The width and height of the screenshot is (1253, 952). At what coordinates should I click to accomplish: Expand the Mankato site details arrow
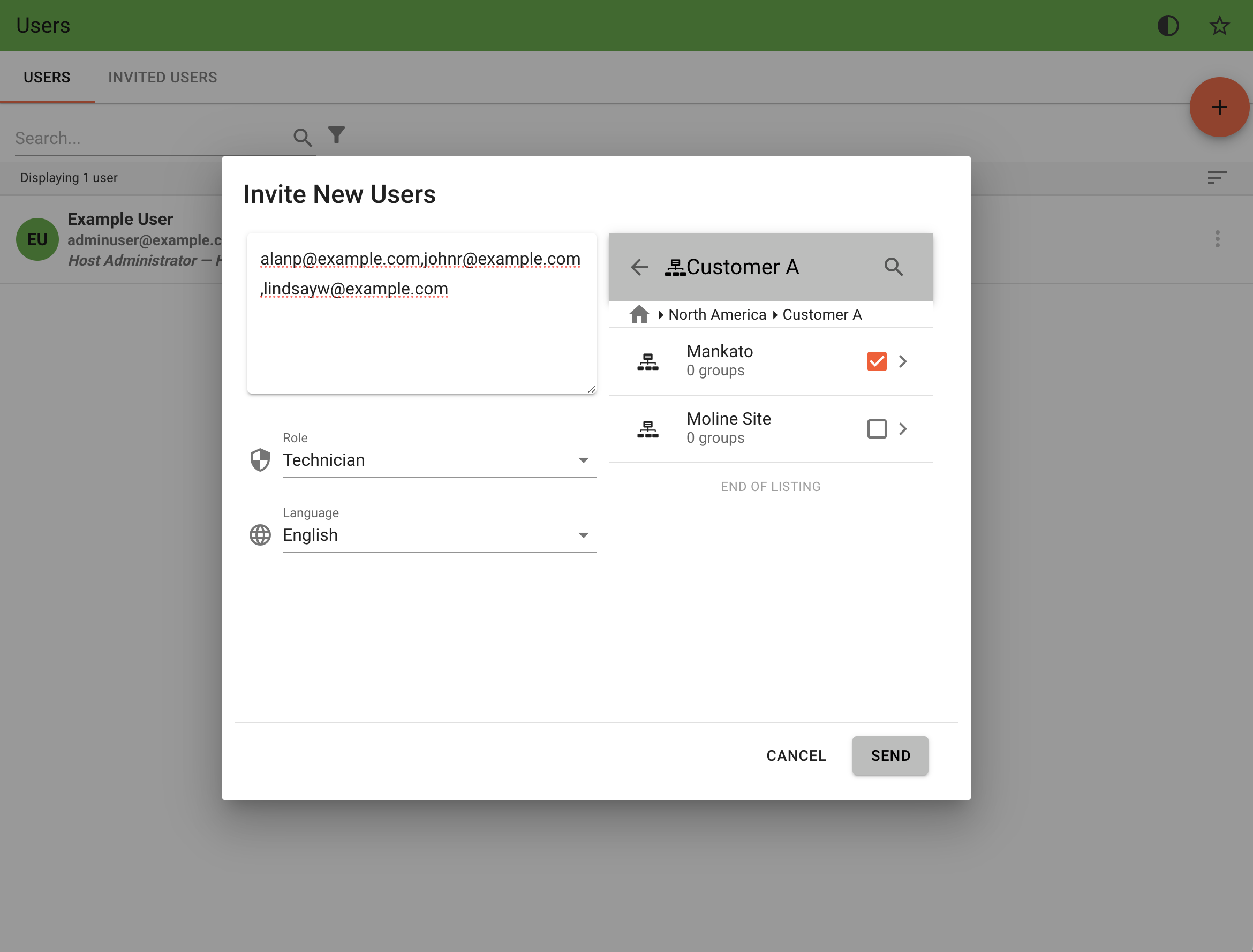pos(903,361)
